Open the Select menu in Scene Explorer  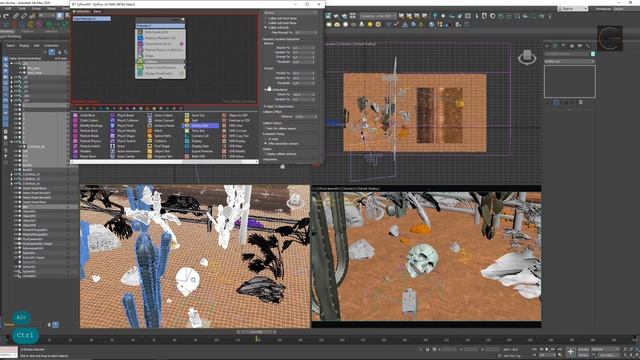click(11, 46)
